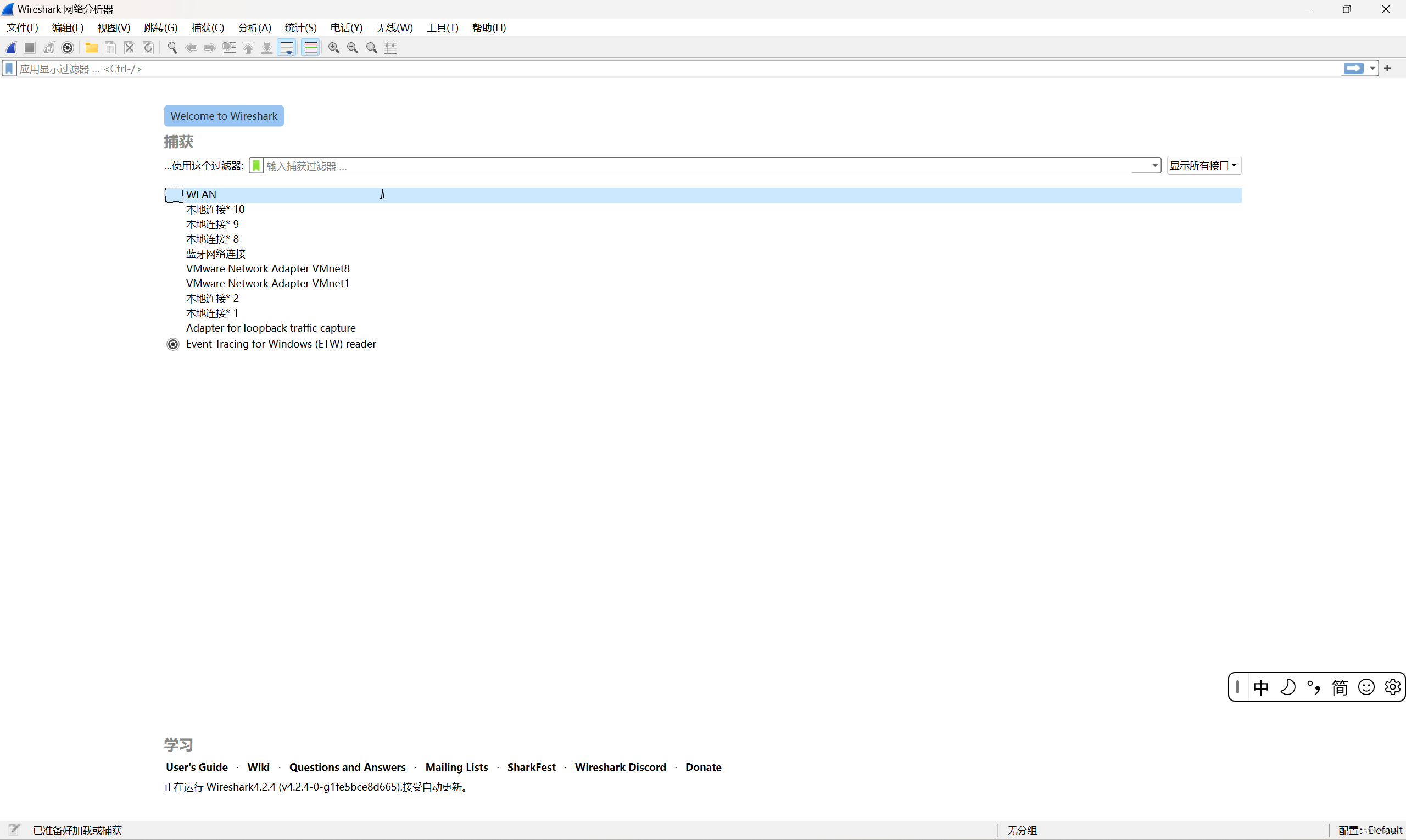Select VMware Network Adapter VMnet1
The height and width of the screenshot is (840, 1406).
[x=704, y=284]
